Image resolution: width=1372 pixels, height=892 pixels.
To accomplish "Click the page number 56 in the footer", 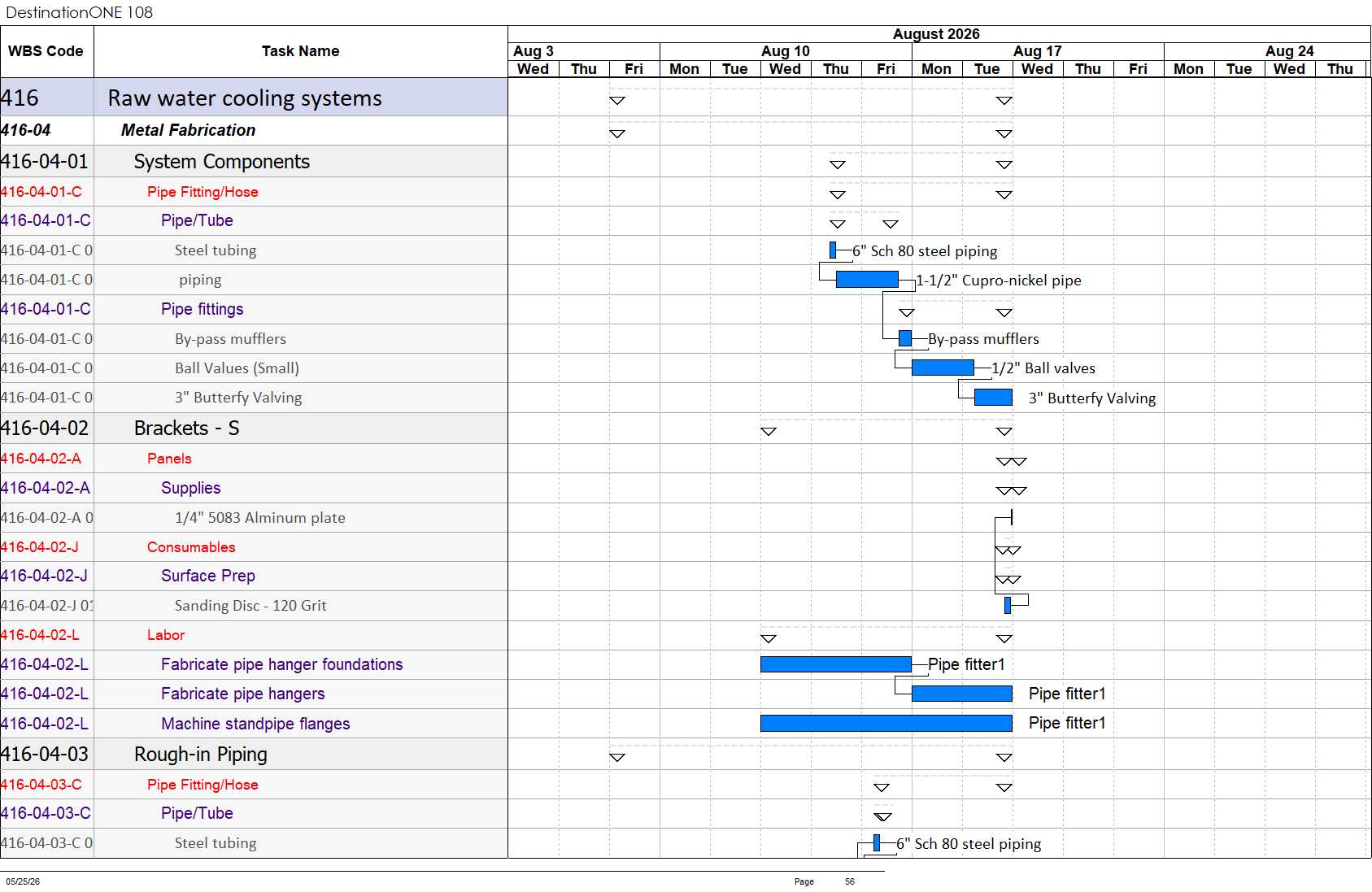I will [x=850, y=881].
